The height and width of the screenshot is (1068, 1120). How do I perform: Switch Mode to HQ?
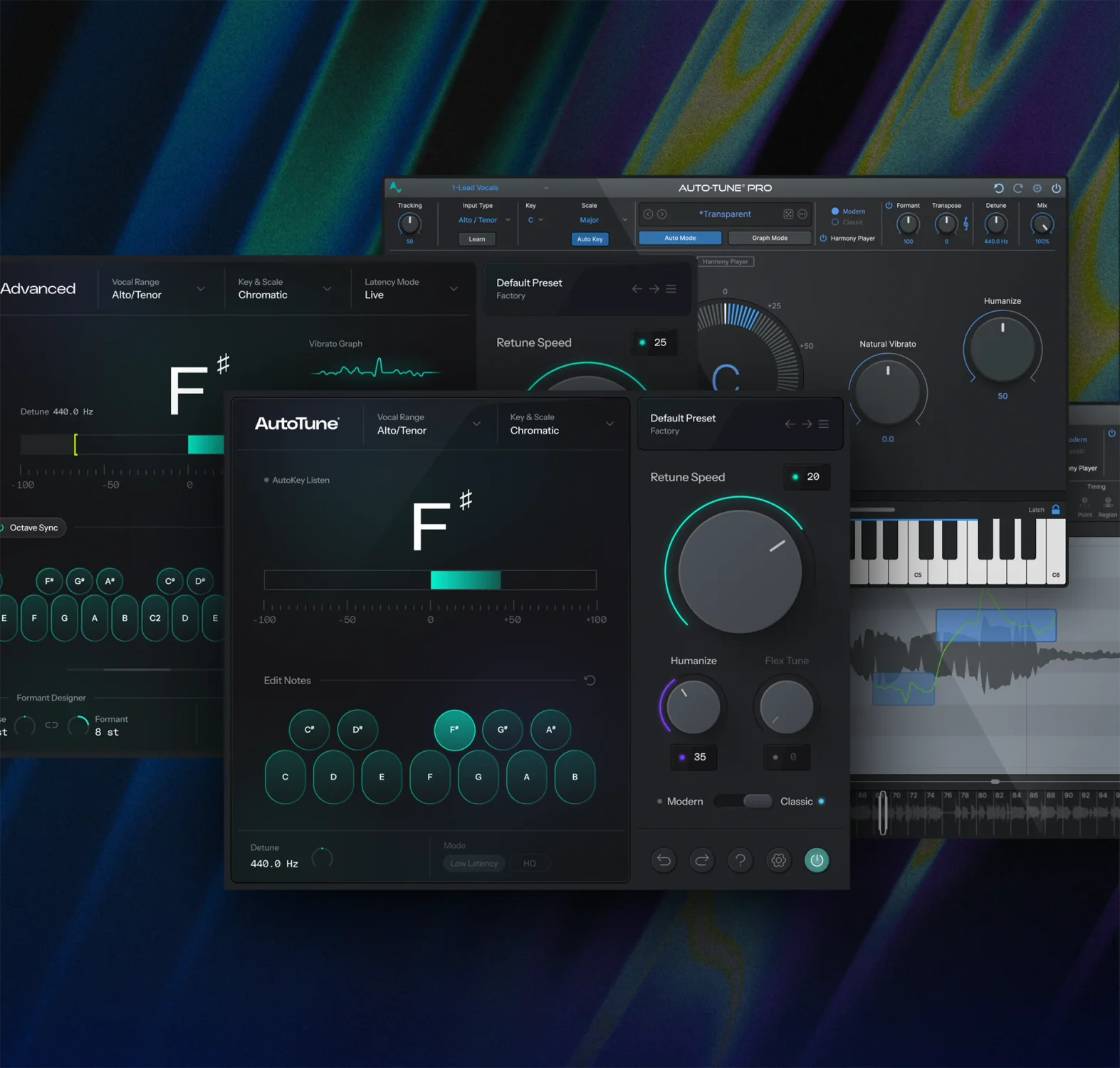530,863
